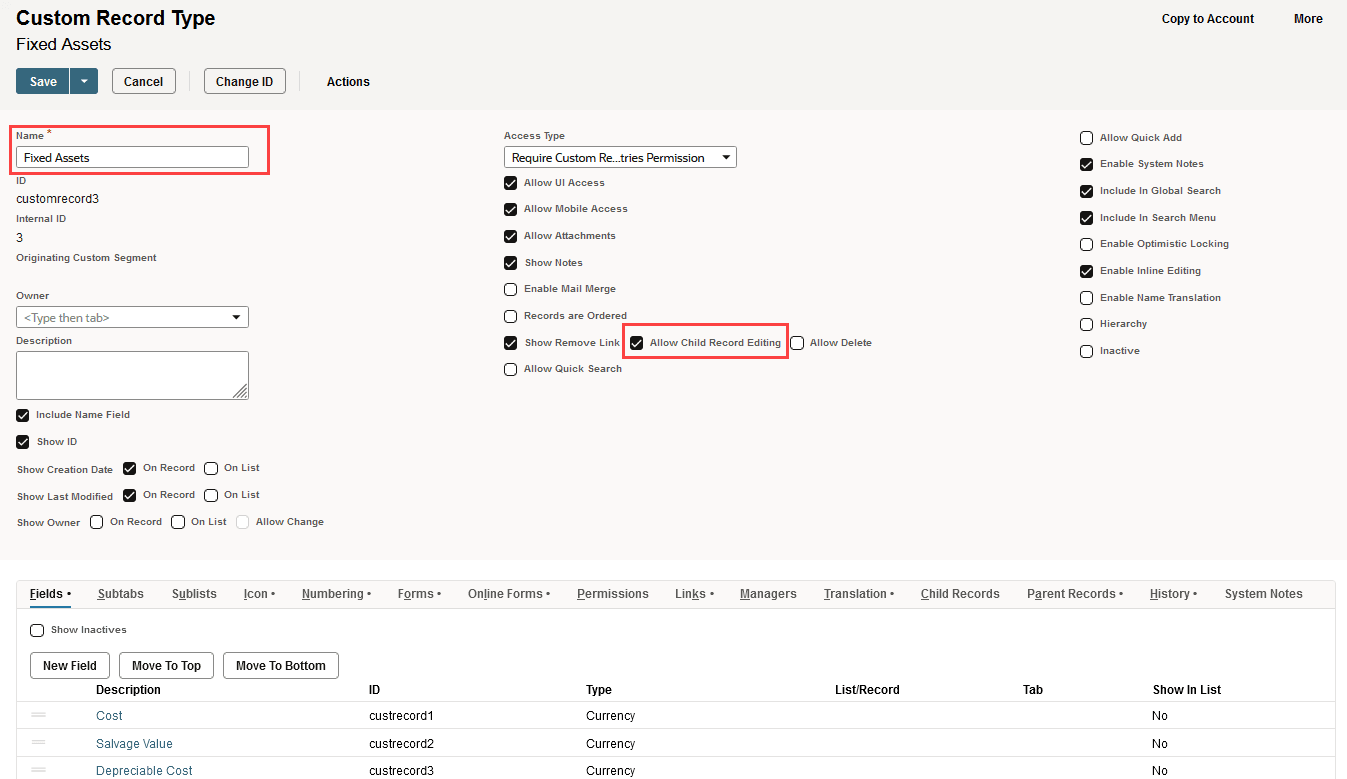This screenshot has height=779, width=1347.
Task: Click Copy to Account
Action: point(1206,18)
